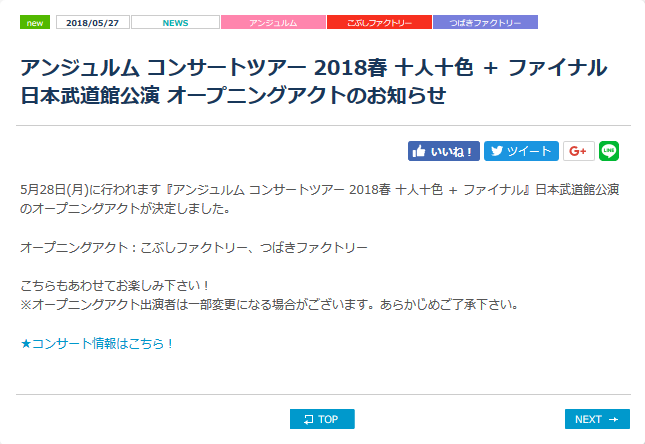Click the ※オープニングアクト出演者 notice line

click(269, 305)
